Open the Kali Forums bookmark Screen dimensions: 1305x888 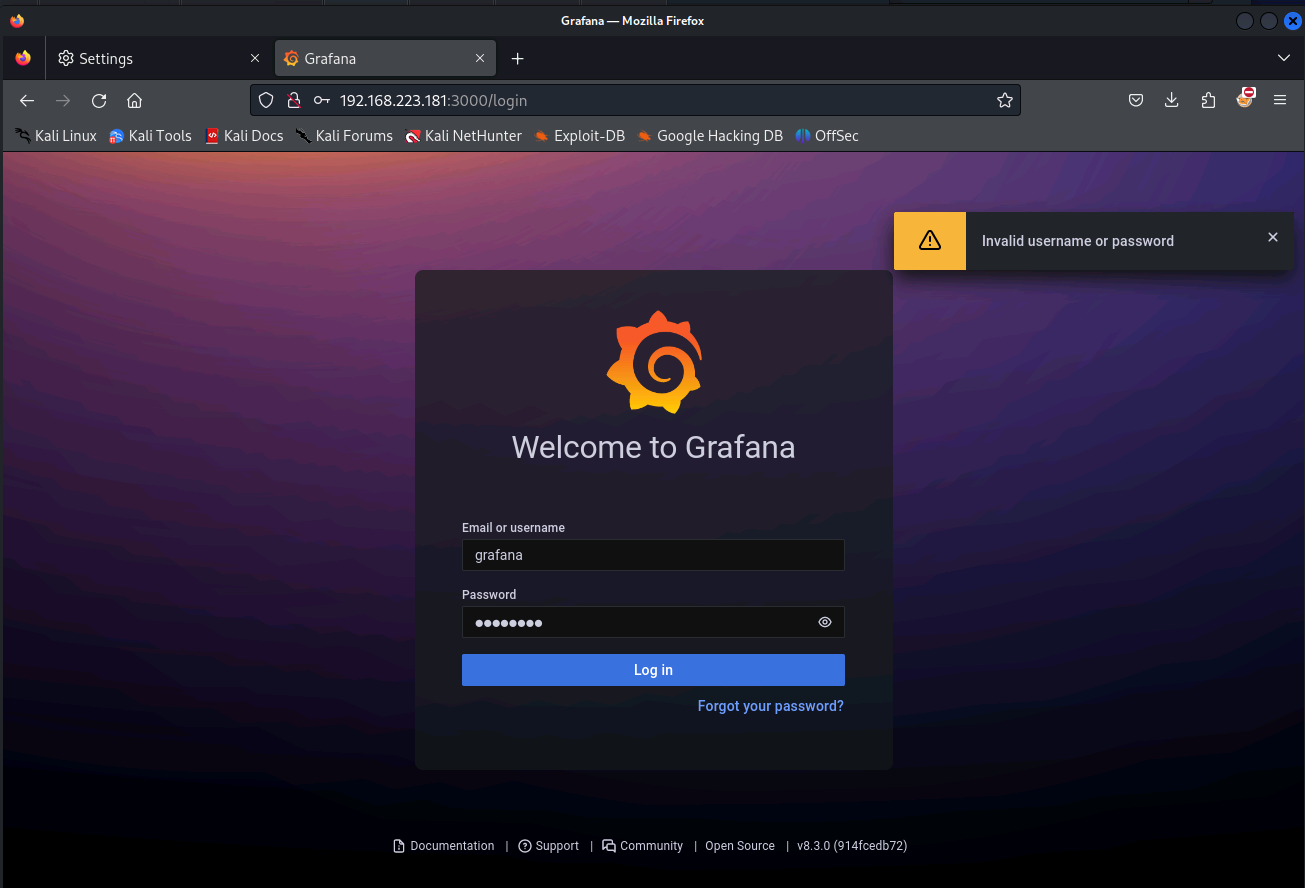pos(344,136)
